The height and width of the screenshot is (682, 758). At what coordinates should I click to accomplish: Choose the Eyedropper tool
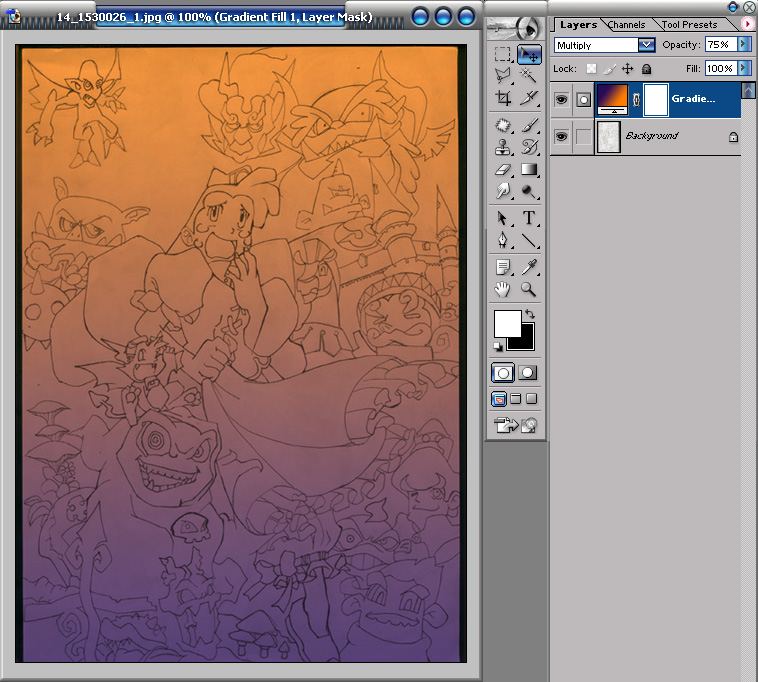click(528, 267)
